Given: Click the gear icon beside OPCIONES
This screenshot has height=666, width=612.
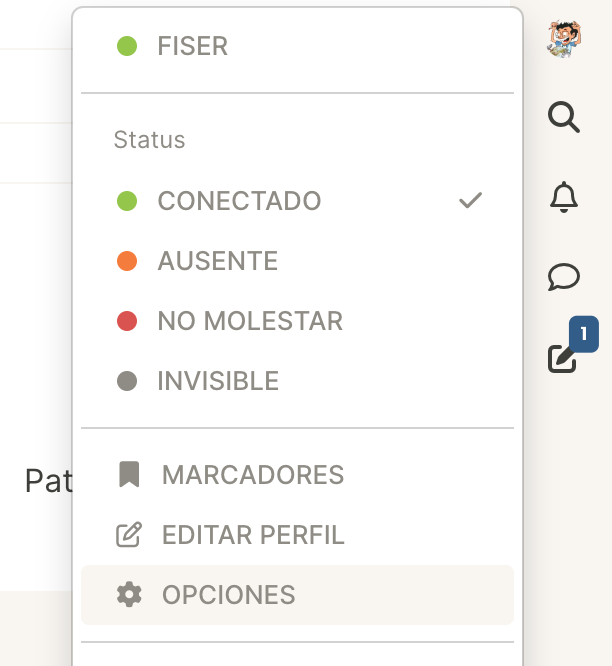Looking at the screenshot, I should (129, 595).
